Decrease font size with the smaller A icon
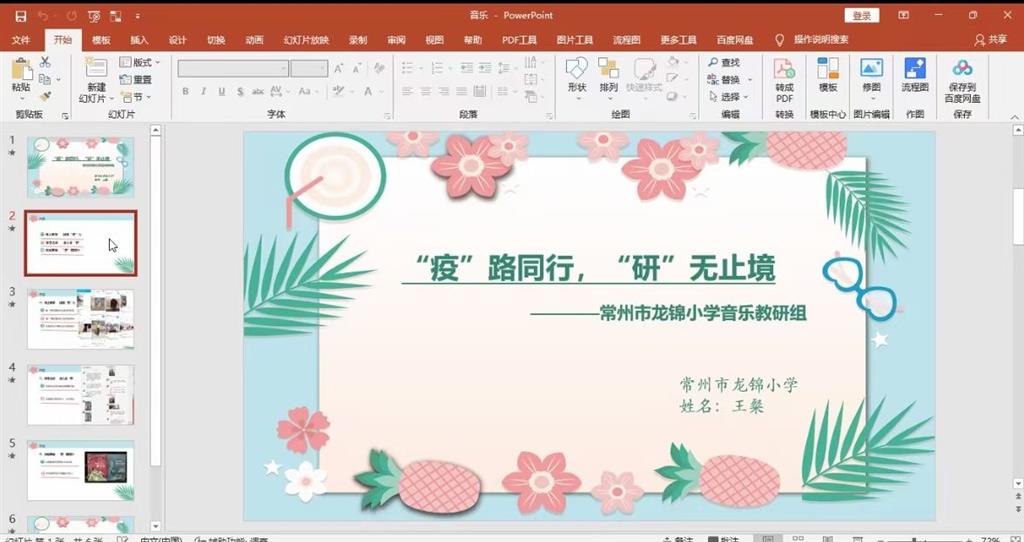The image size is (1024, 542). [x=357, y=69]
